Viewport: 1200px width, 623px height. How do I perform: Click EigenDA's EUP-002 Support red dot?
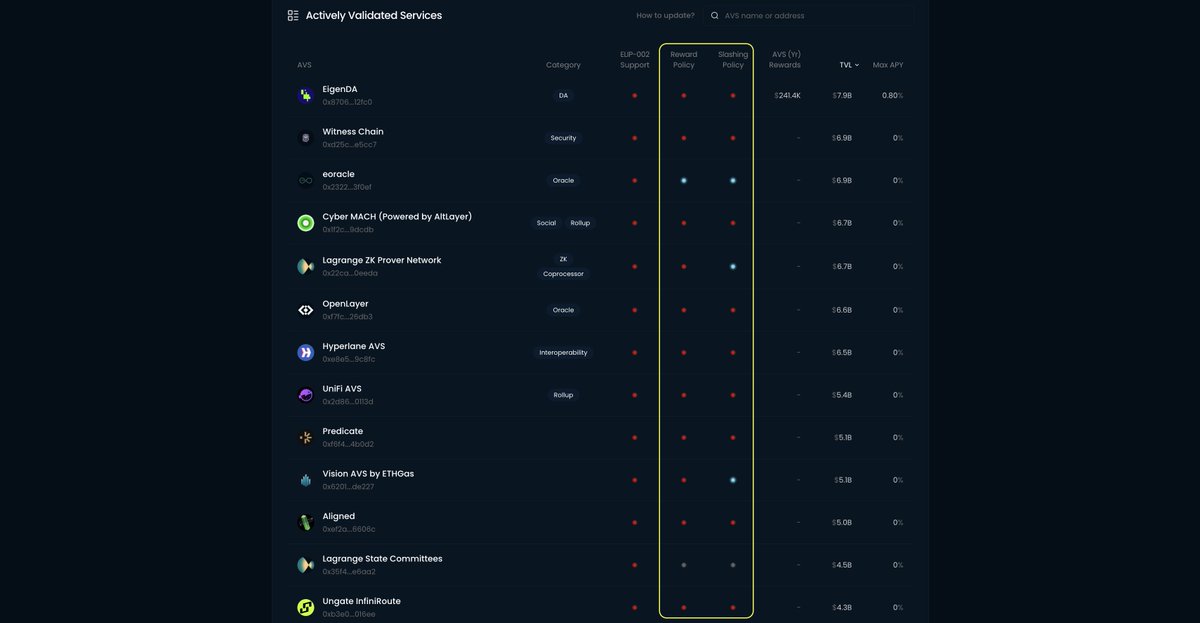click(635, 95)
